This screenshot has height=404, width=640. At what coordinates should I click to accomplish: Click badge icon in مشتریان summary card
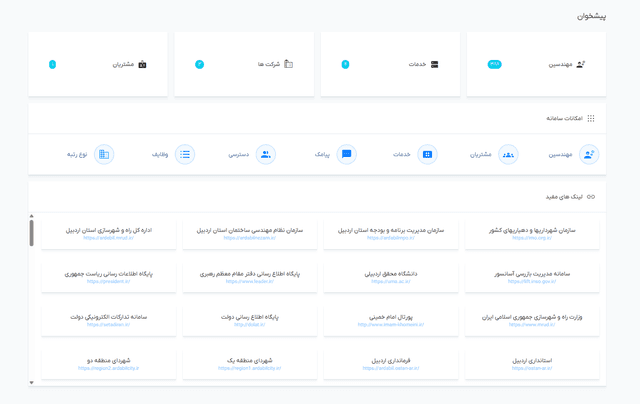[142, 64]
